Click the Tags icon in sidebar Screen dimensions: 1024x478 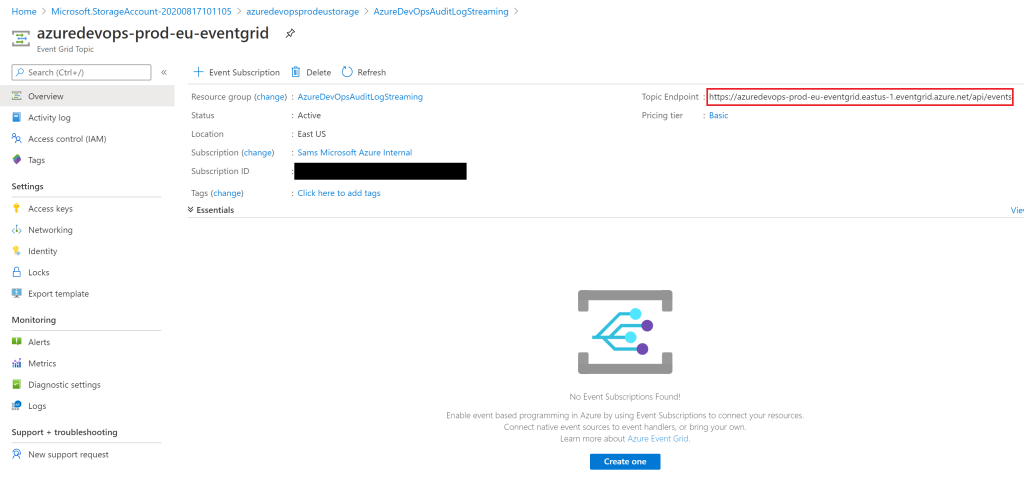pyautogui.click(x=17, y=160)
